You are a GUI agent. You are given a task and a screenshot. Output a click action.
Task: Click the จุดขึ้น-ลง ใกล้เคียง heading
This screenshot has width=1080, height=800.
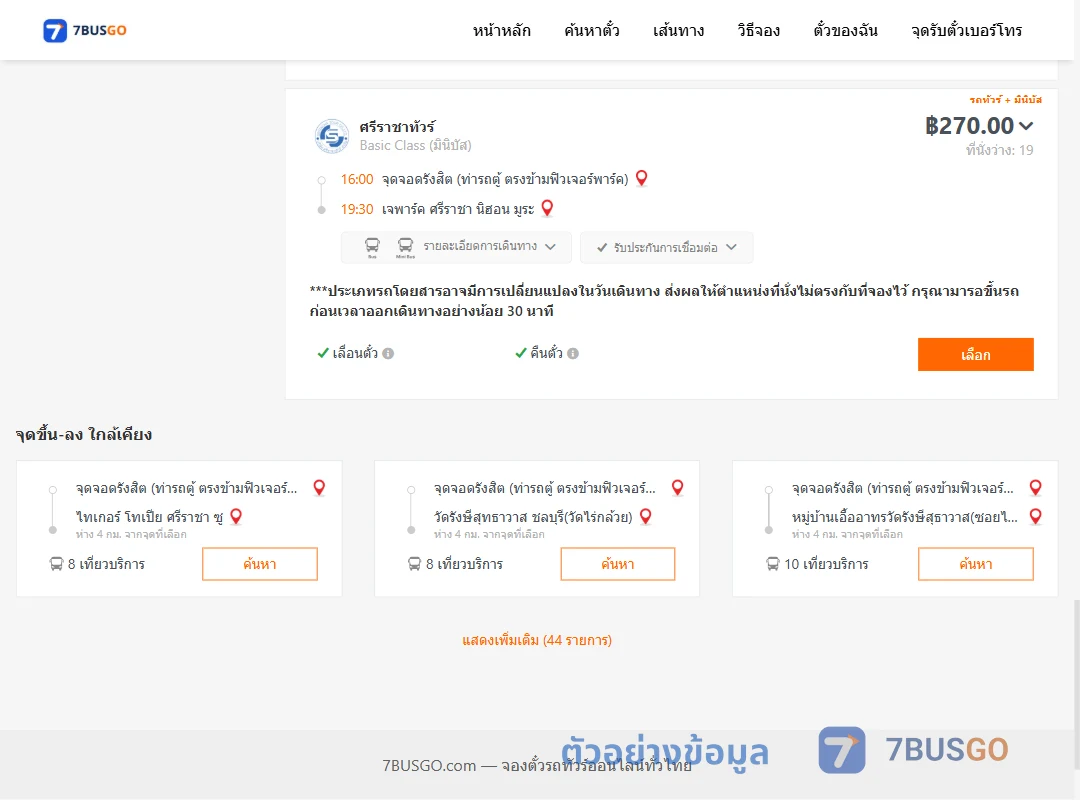84,434
